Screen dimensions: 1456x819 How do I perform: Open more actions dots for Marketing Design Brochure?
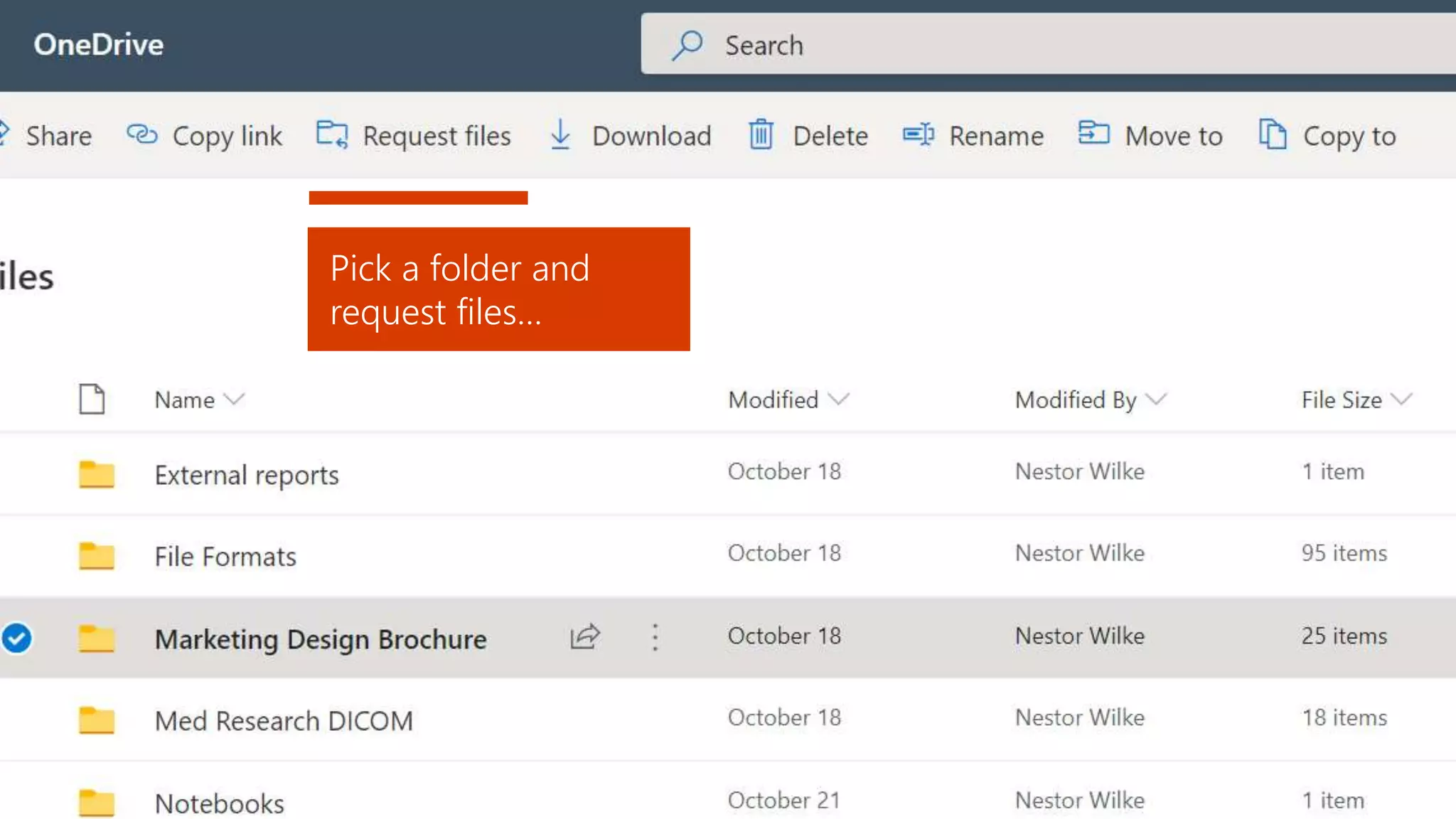[x=655, y=637]
